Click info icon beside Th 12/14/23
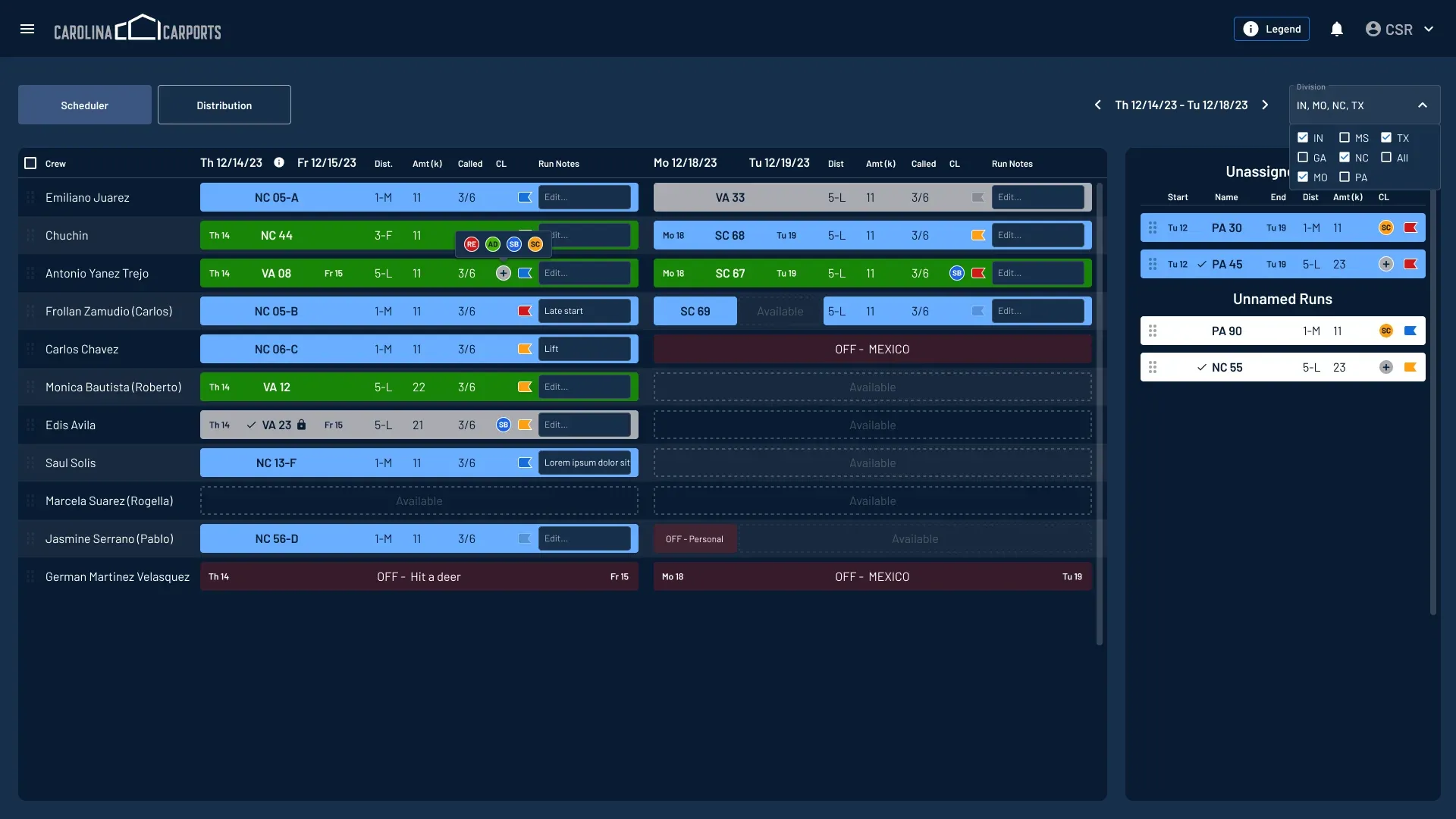The image size is (1456, 819). tap(279, 163)
